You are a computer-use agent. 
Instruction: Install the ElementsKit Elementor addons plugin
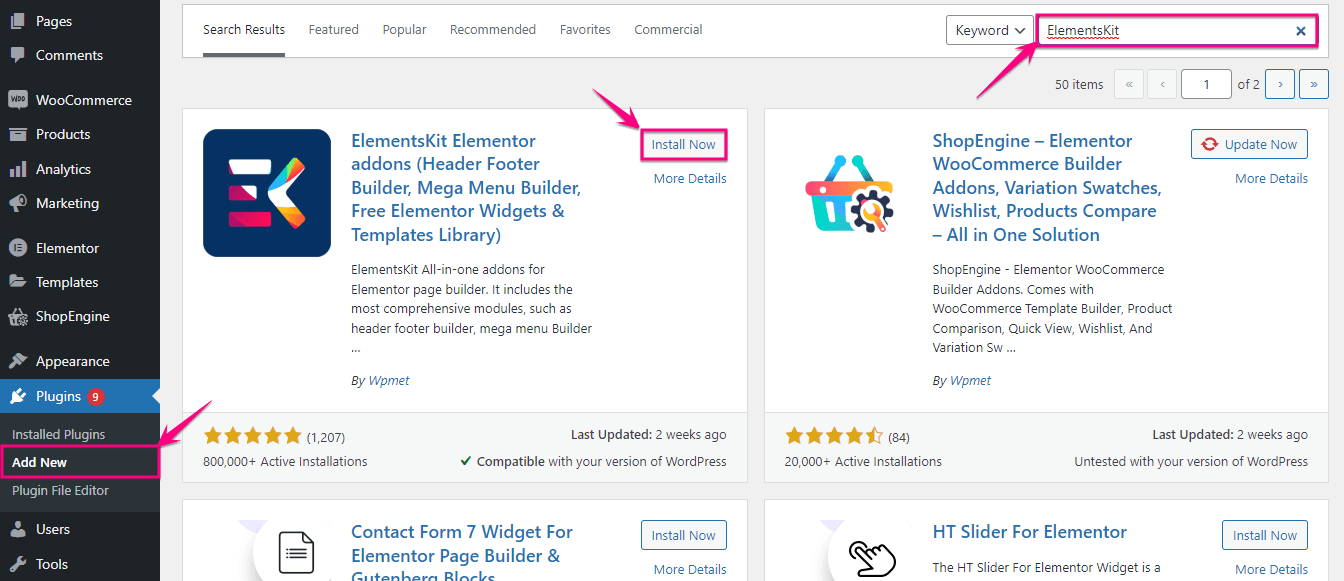683,145
